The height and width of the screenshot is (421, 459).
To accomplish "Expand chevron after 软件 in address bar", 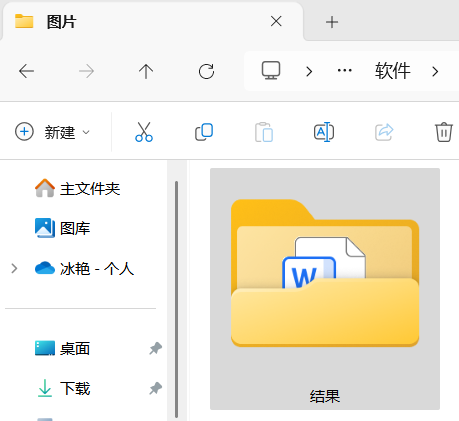I will click(435, 71).
